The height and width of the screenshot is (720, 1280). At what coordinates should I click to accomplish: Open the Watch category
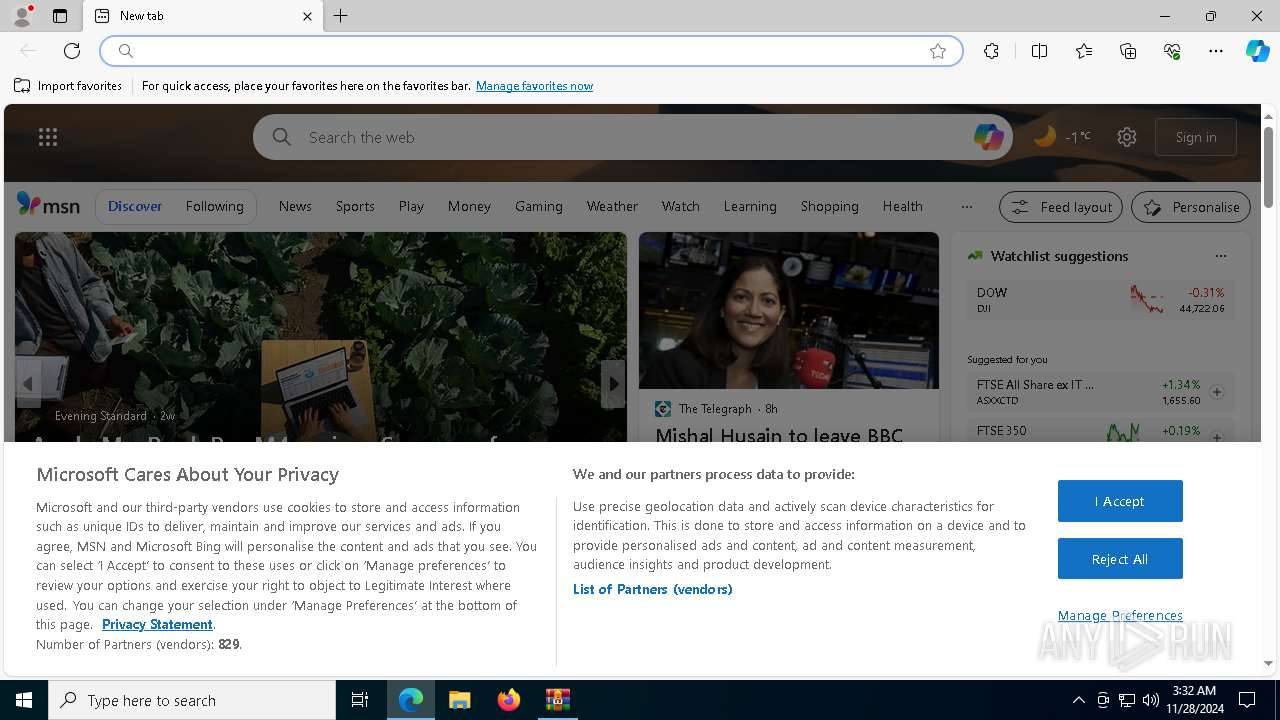pyautogui.click(x=680, y=206)
